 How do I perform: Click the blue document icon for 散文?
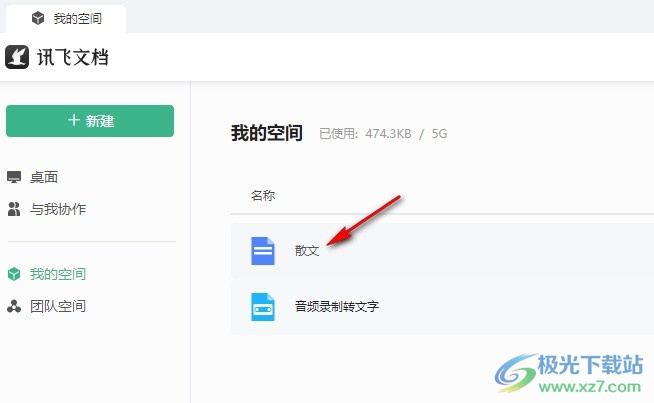pyautogui.click(x=263, y=251)
